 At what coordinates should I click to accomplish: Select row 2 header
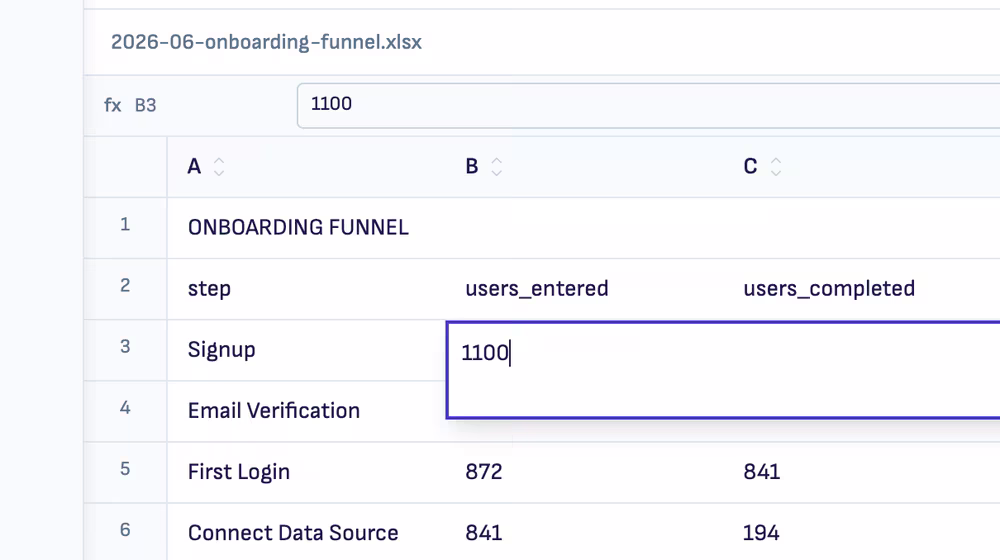[125, 289]
